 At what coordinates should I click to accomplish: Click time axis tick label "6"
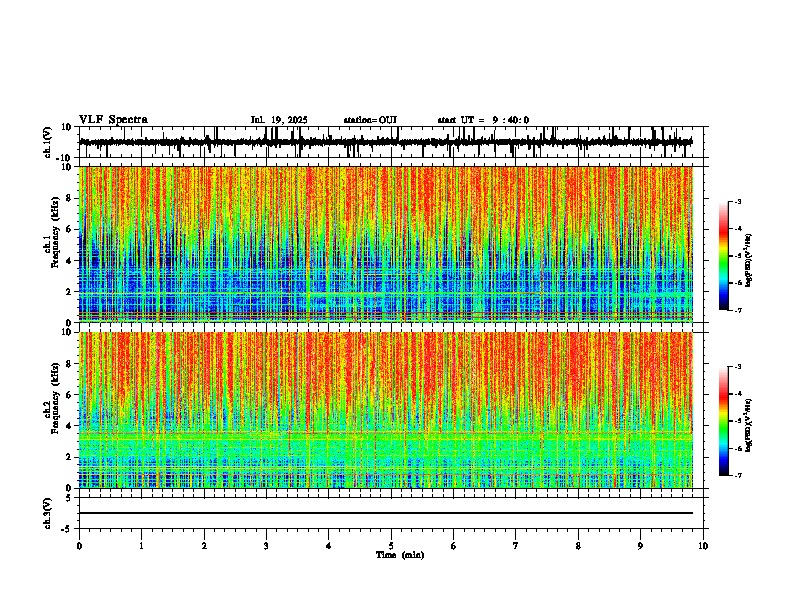click(454, 546)
